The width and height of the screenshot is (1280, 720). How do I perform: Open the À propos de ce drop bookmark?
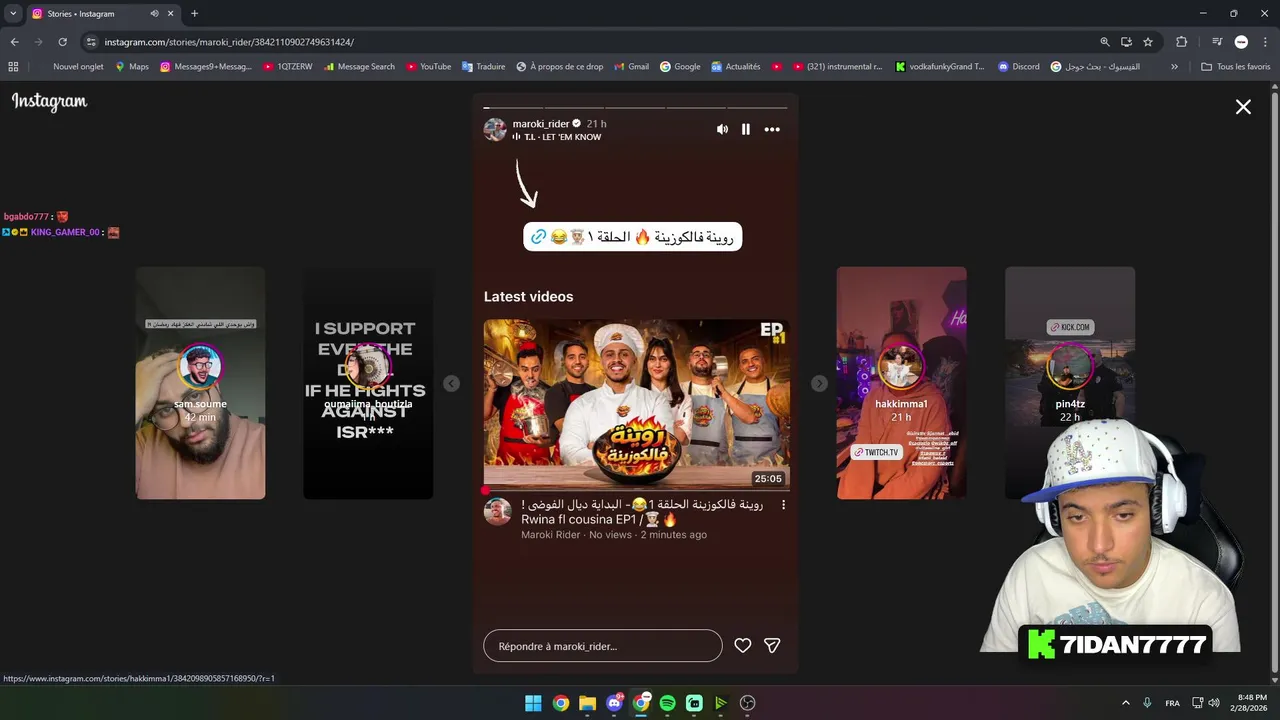560,67
